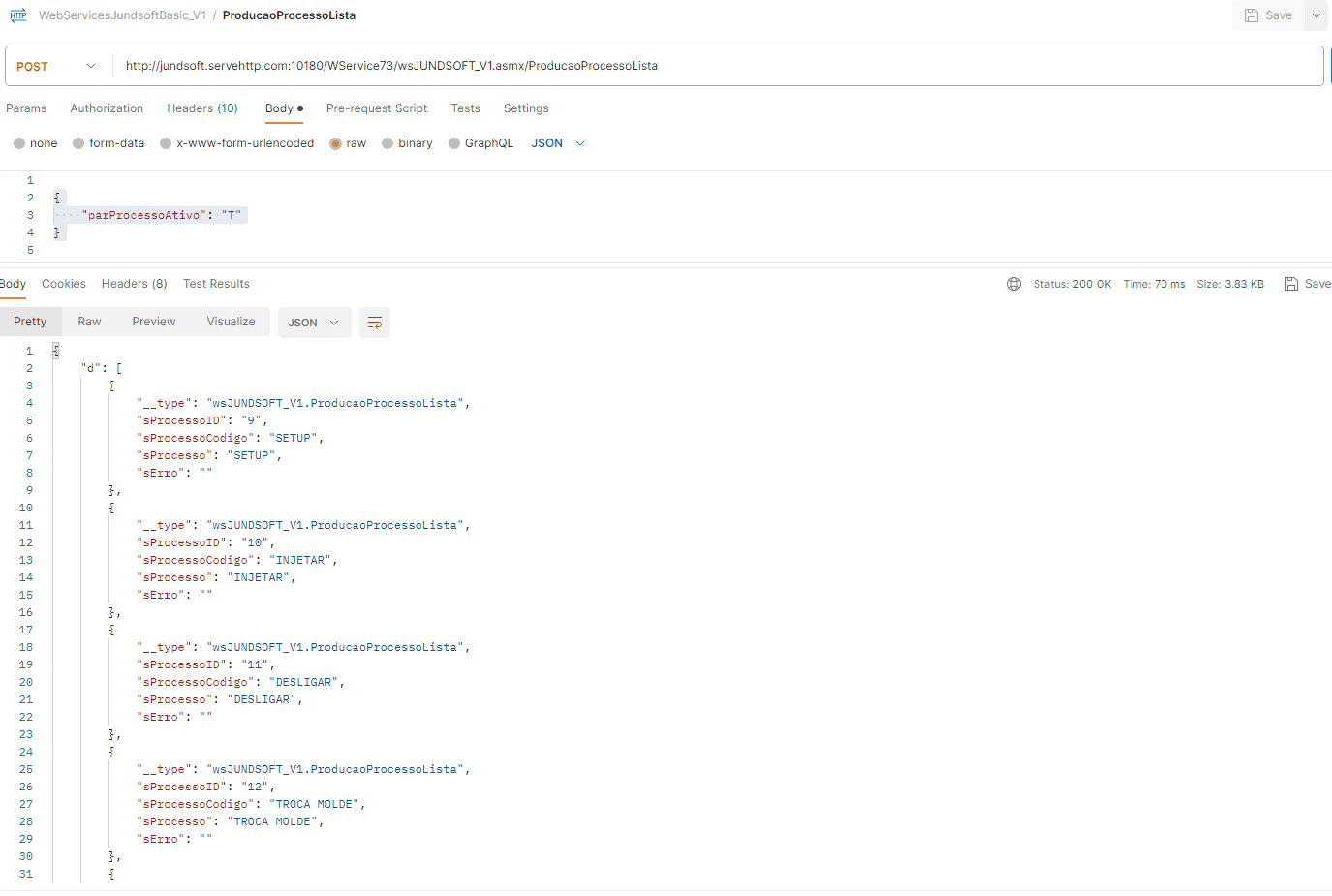Select the form-data radio button
Screen dimensions: 1332x896
(x=78, y=143)
